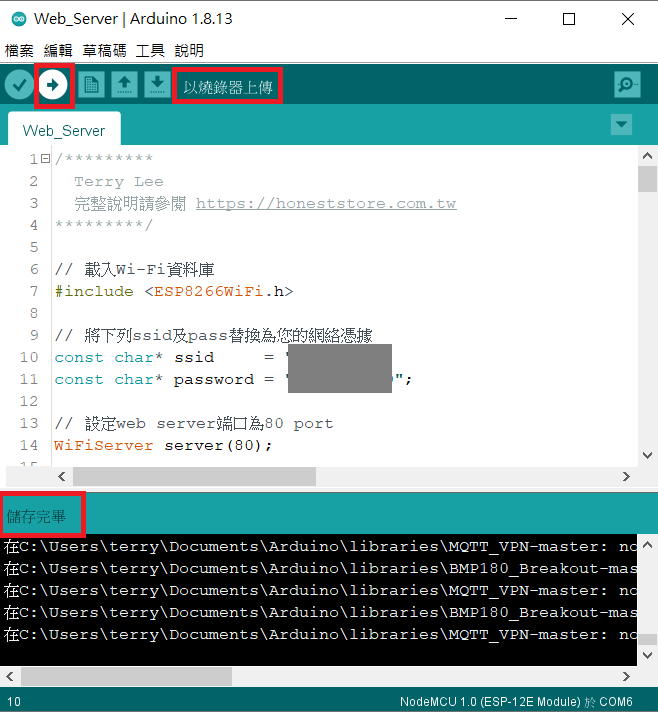The height and width of the screenshot is (712, 658).
Task: Open the 說明 menu
Action: [189, 50]
